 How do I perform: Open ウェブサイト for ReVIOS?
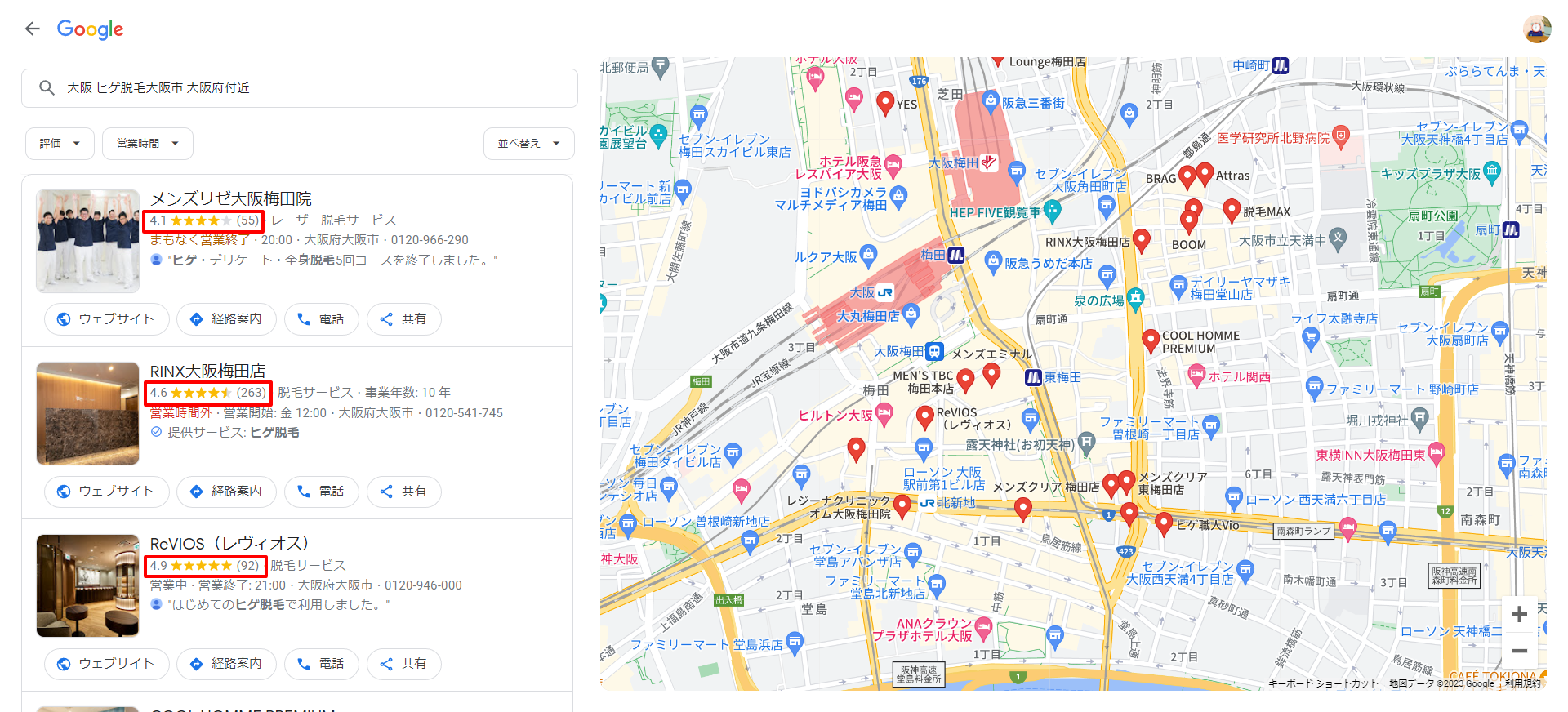pos(106,663)
